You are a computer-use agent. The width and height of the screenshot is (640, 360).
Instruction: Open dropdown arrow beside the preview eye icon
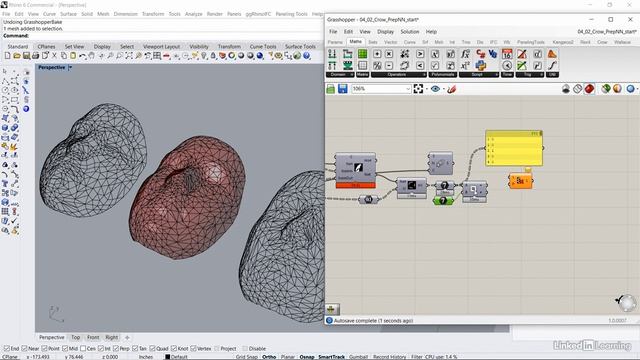click(443, 89)
